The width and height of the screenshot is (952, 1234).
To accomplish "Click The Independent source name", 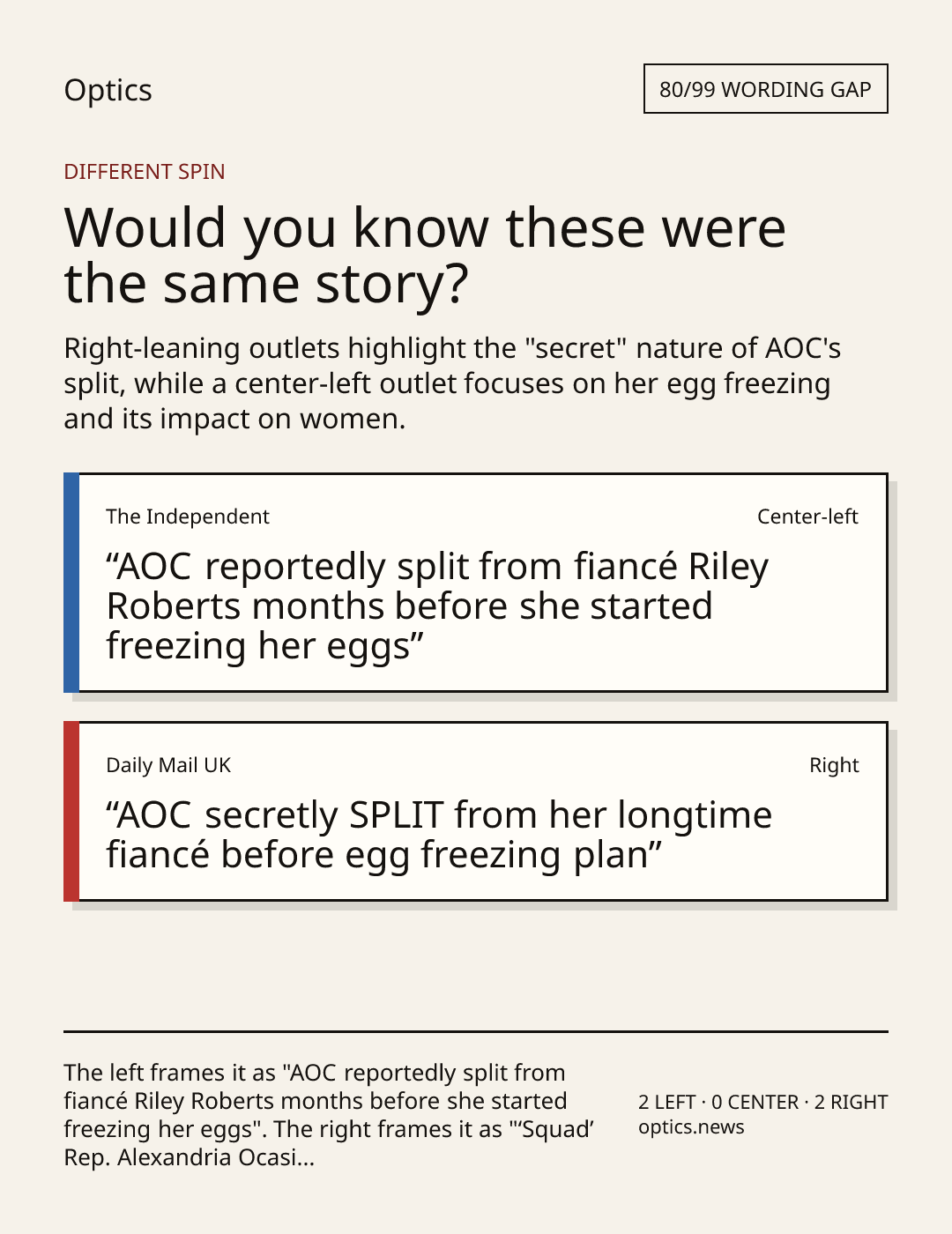I will [188, 517].
